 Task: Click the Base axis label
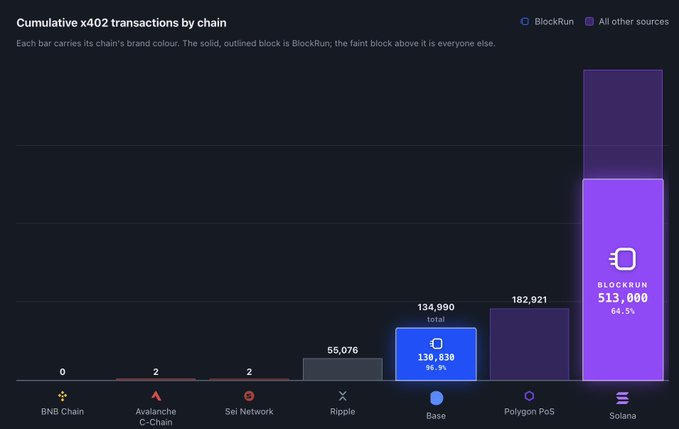coord(436,416)
